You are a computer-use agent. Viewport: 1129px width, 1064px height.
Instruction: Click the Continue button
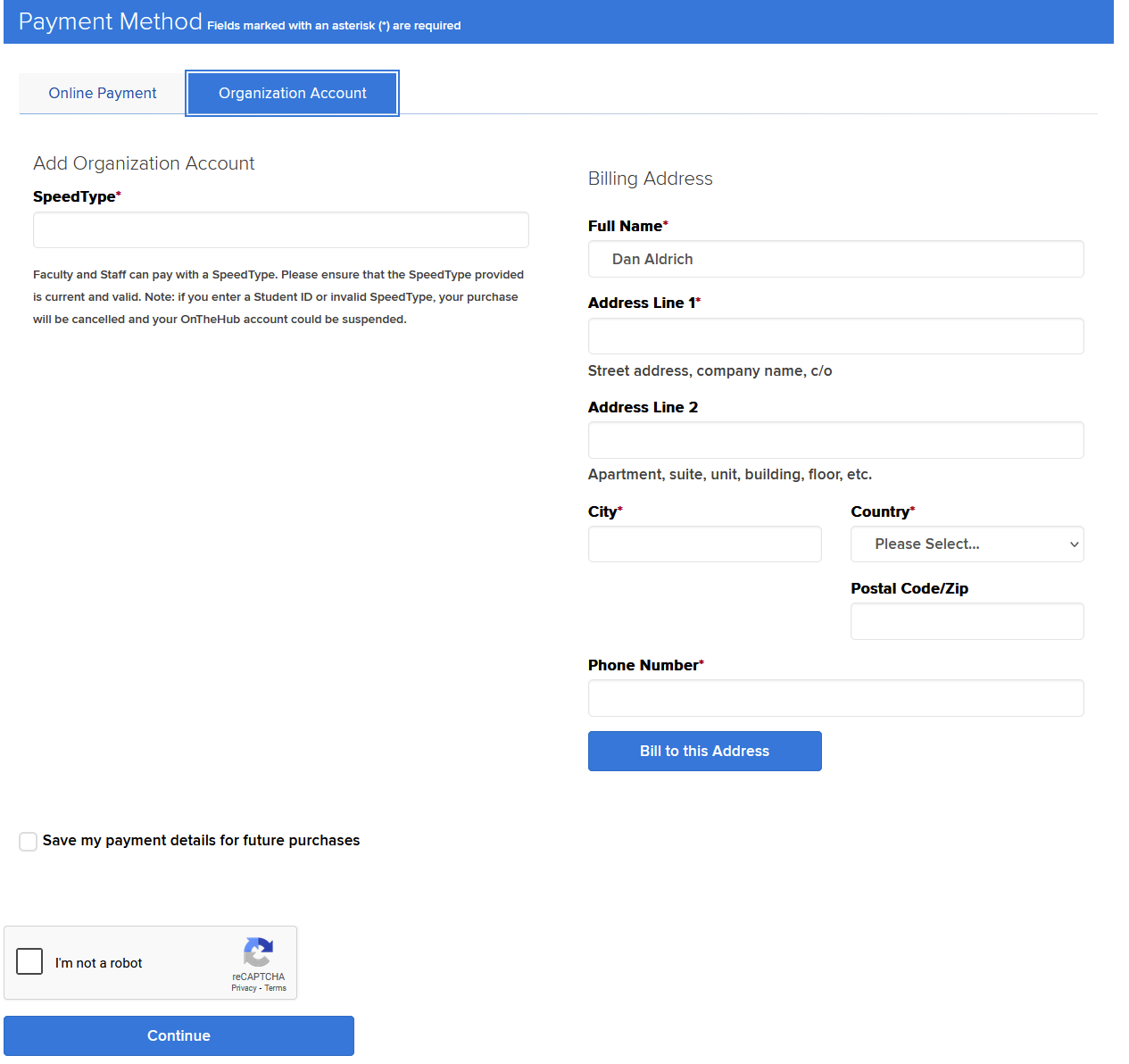[x=178, y=1035]
